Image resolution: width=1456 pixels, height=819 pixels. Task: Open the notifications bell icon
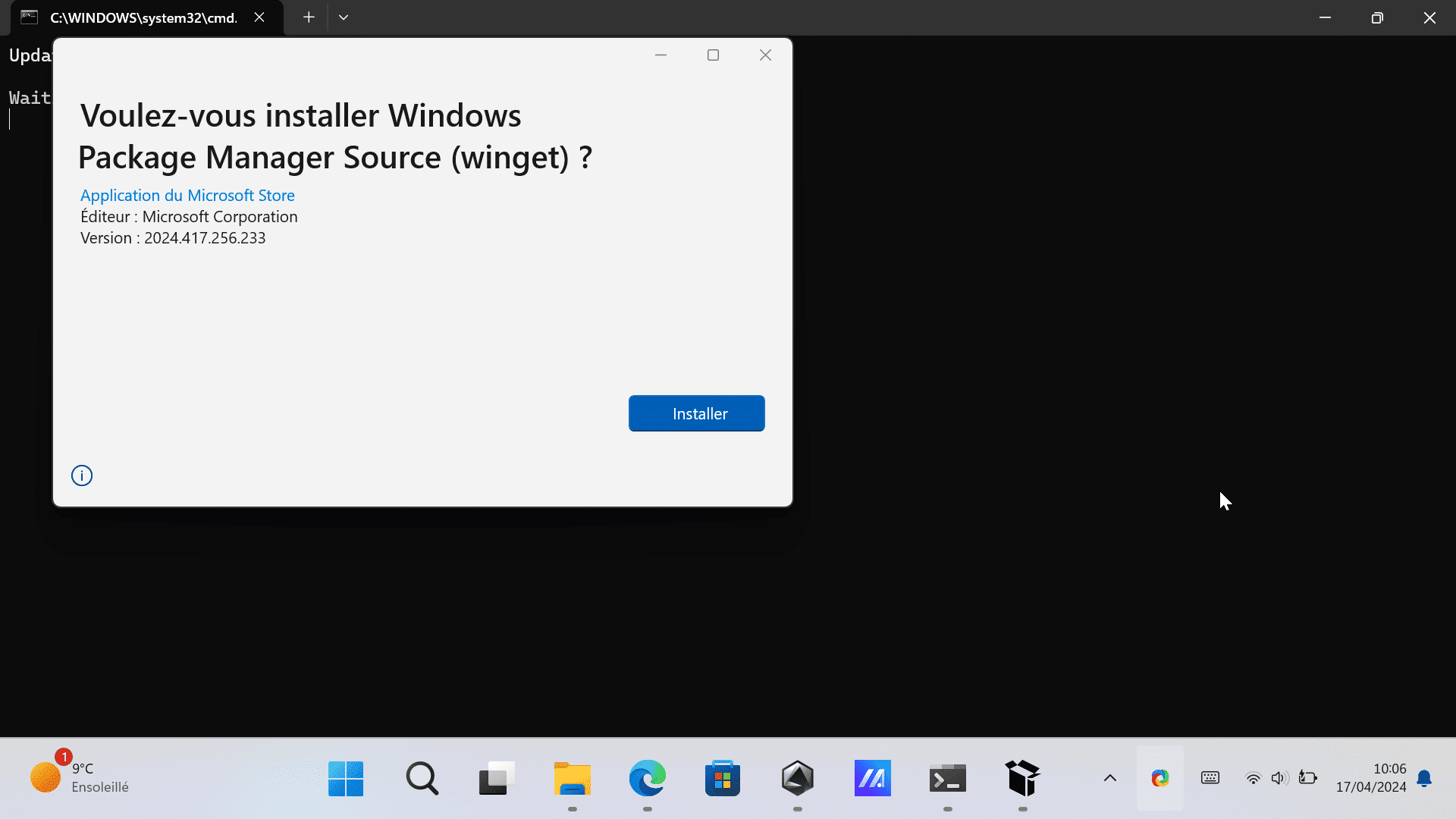[1424, 779]
